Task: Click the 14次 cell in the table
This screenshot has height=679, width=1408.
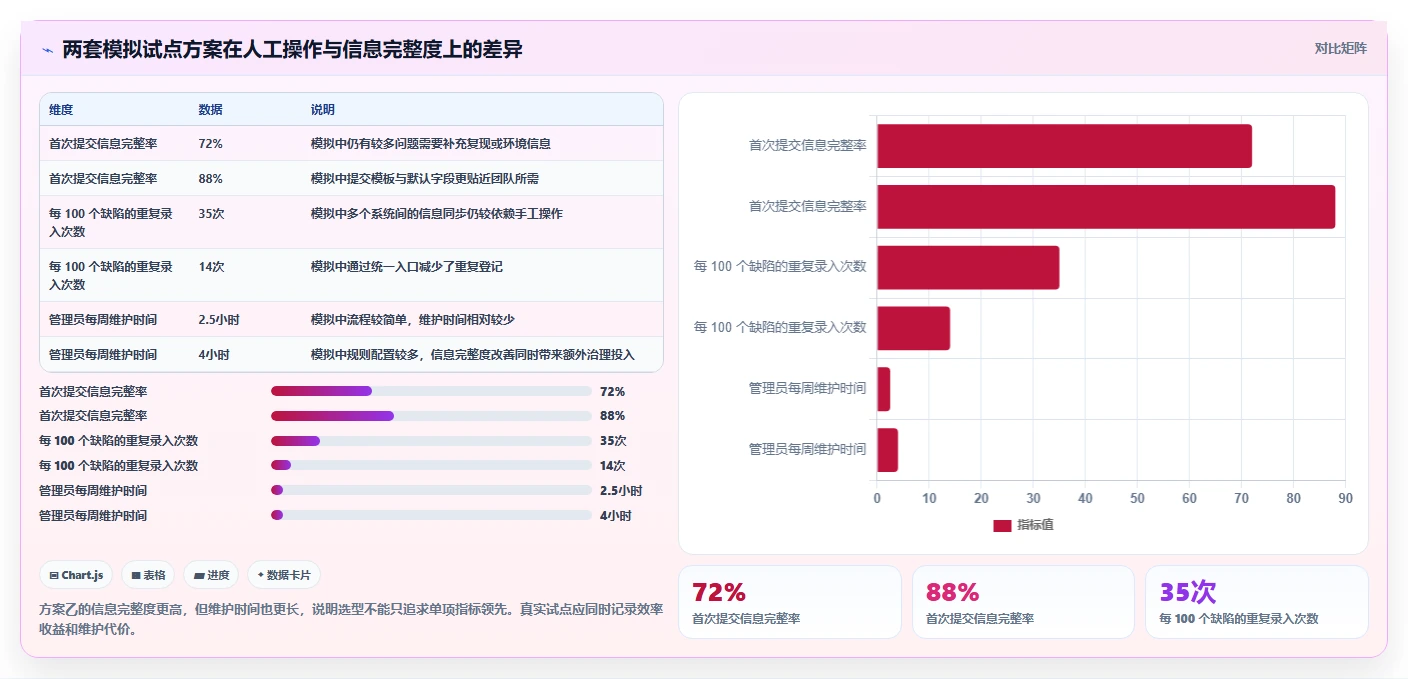Action: click(x=212, y=266)
